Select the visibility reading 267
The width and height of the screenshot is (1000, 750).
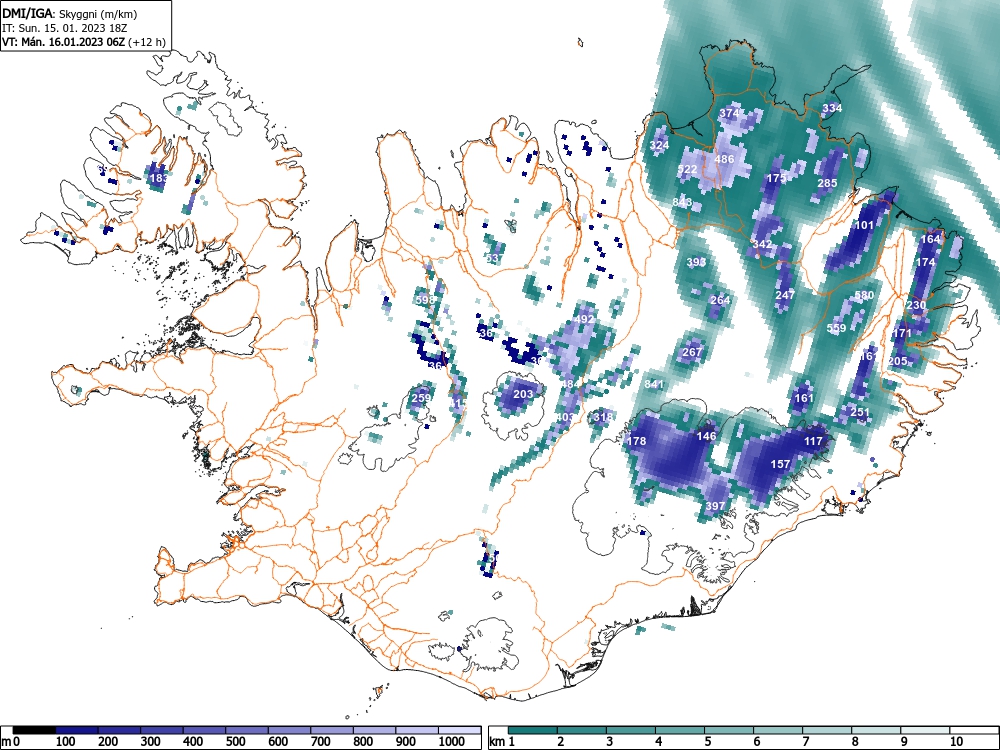692,352
